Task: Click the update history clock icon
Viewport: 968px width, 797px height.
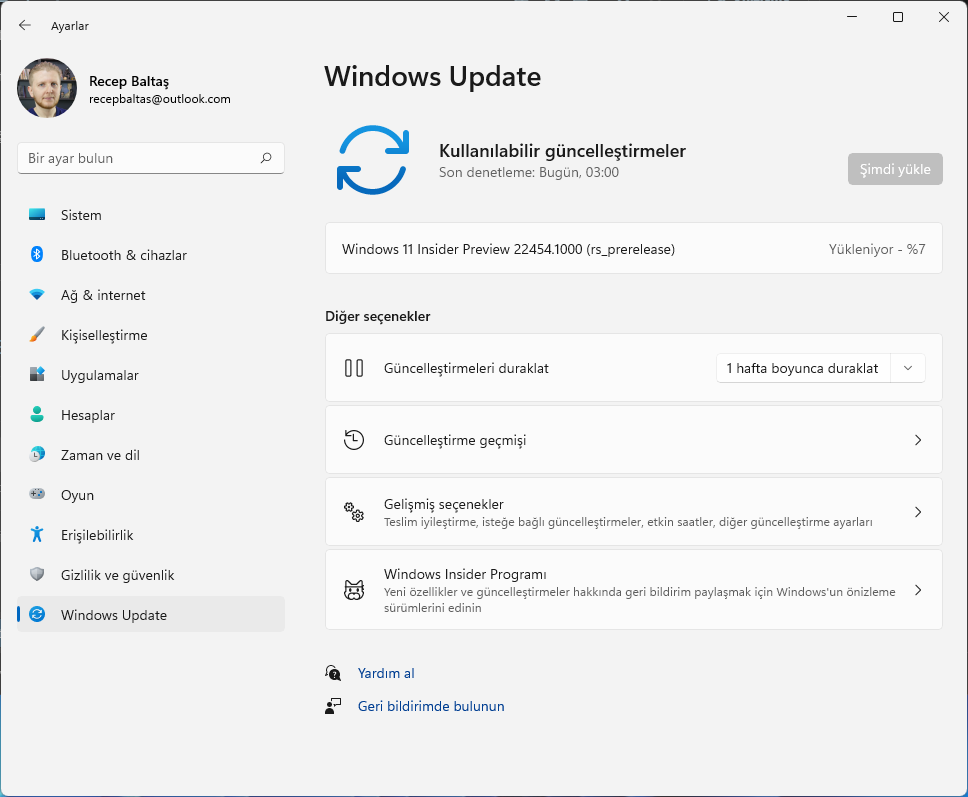Action: point(354,440)
